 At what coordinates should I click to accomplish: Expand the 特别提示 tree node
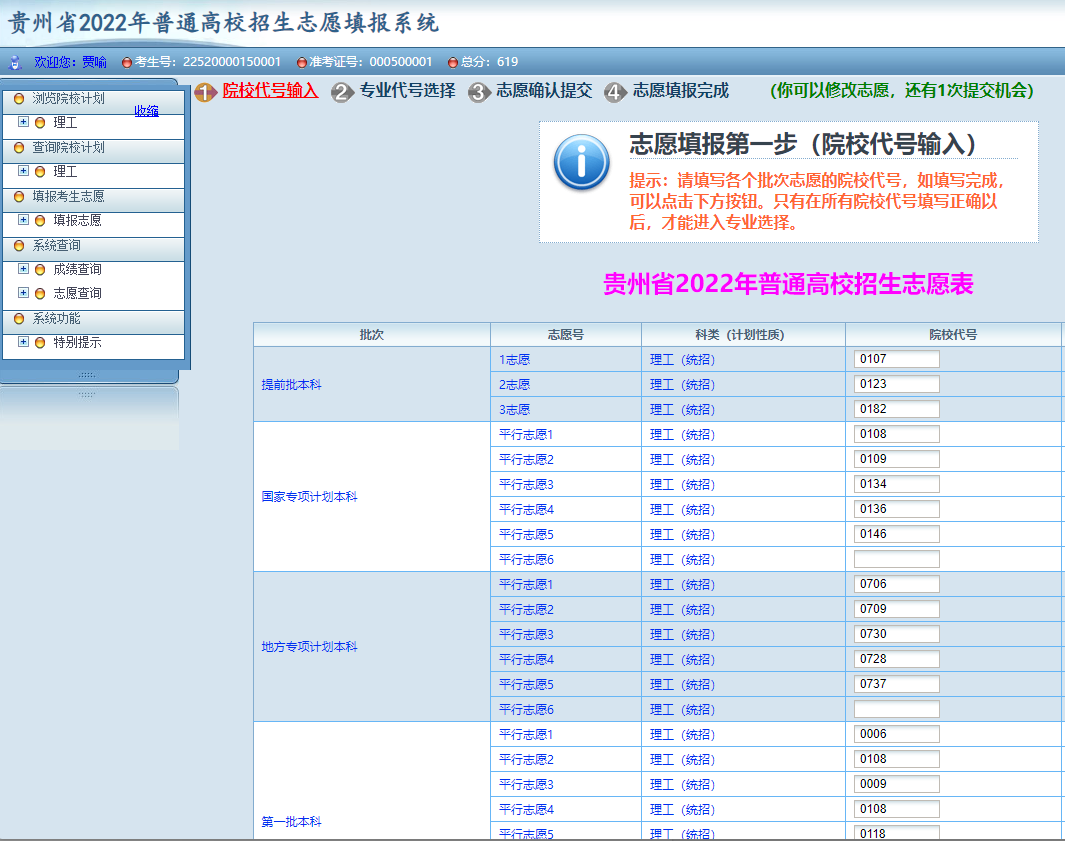23,342
